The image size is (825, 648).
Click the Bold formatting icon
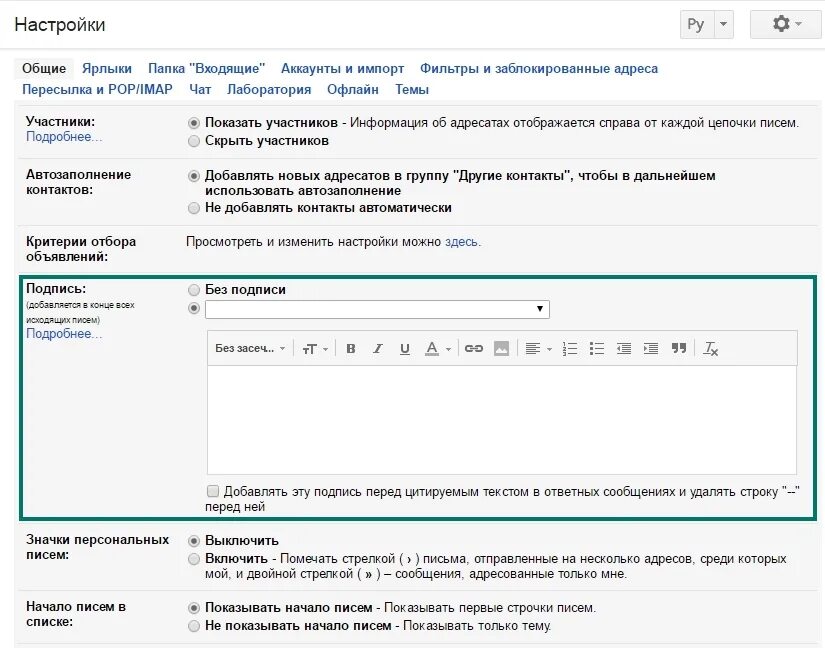point(351,349)
